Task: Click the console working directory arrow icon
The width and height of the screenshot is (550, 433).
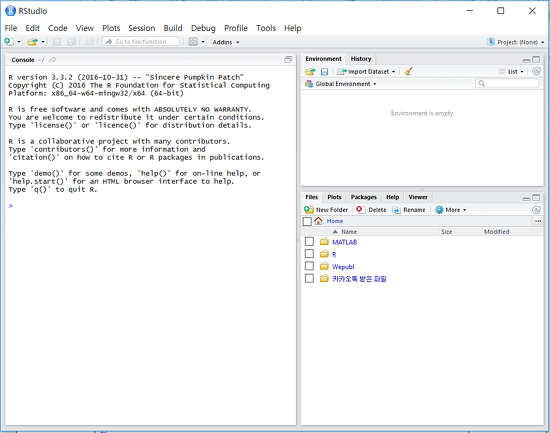Action: pyautogui.click(x=53, y=60)
